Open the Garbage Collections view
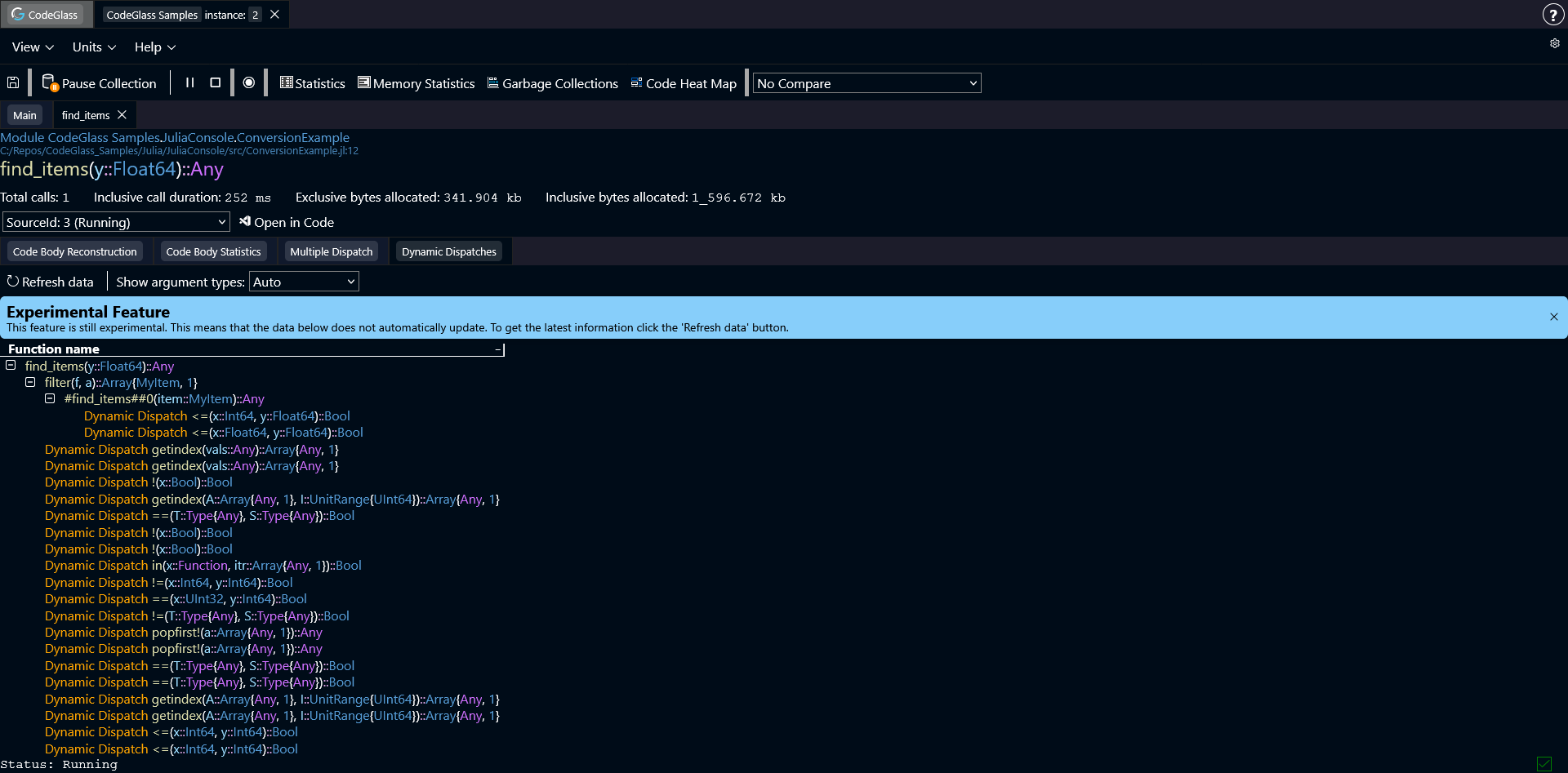Viewport: 1568px width, 773px height. coord(553,83)
